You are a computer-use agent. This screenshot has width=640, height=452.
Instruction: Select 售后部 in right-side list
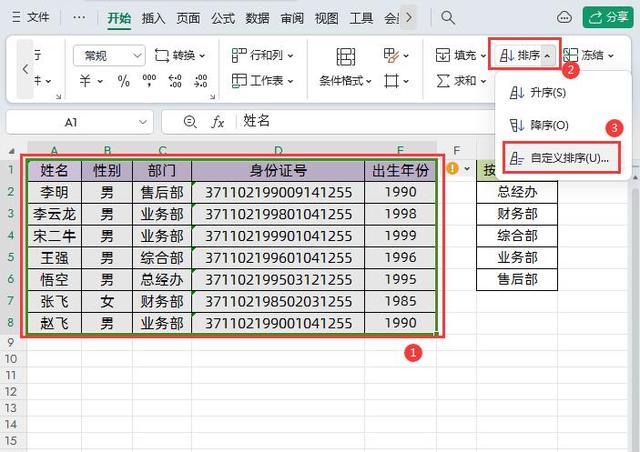tap(517, 280)
